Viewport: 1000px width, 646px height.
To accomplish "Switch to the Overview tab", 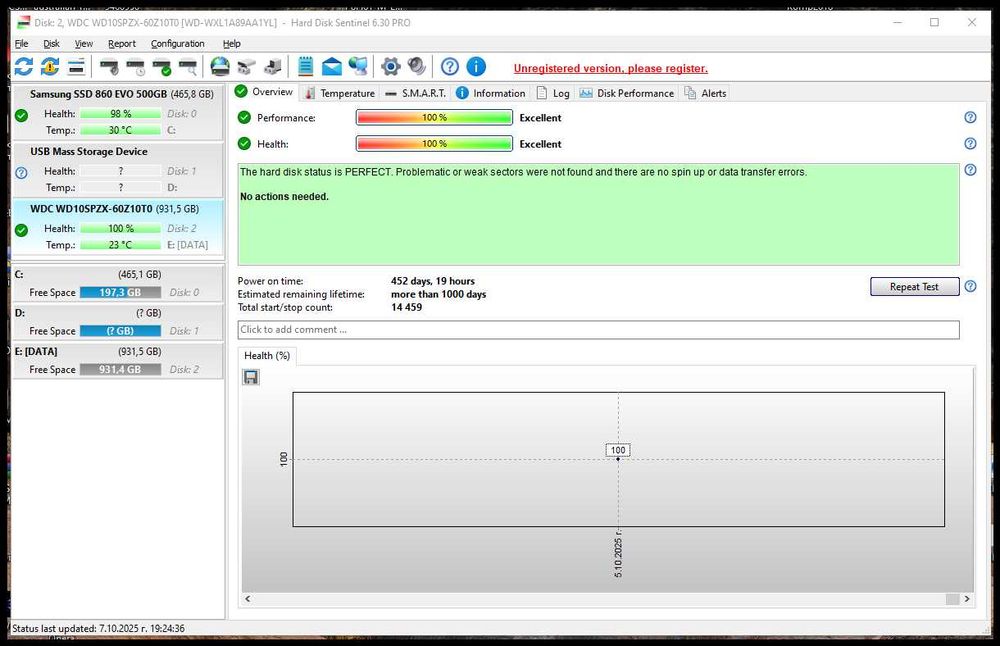I will tap(264, 92).
